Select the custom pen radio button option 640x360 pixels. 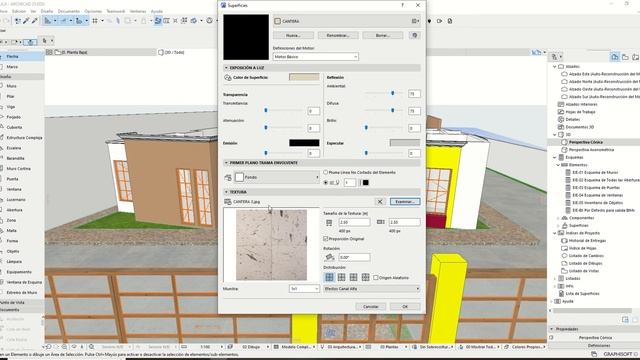(x=326, y=183)
